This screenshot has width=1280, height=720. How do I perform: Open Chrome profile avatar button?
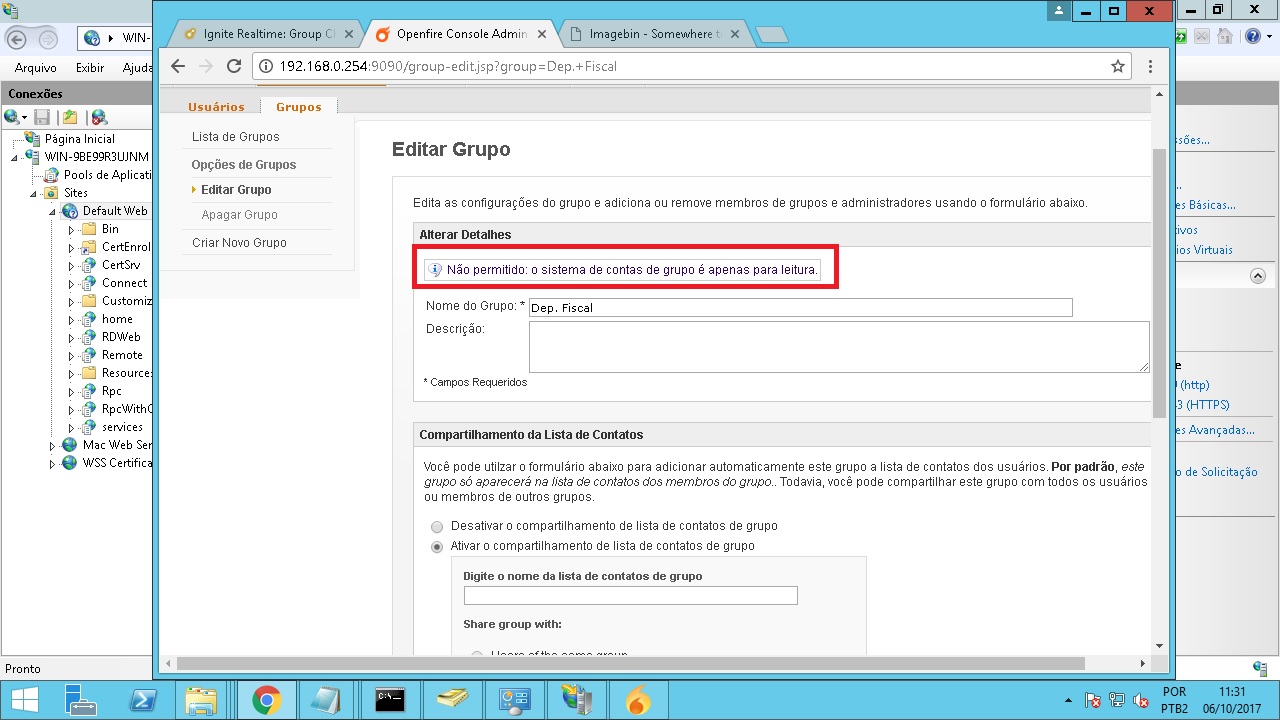tap(1059, 11)
